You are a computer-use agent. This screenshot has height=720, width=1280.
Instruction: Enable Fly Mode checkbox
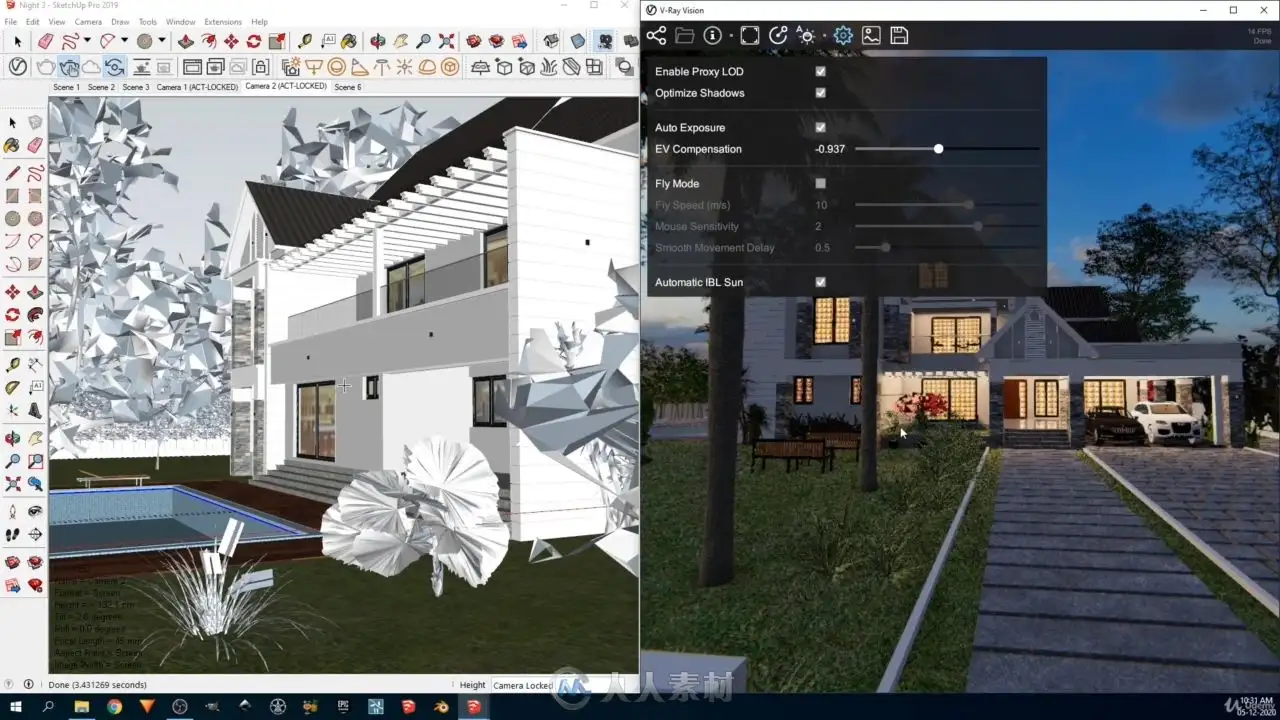821,184
